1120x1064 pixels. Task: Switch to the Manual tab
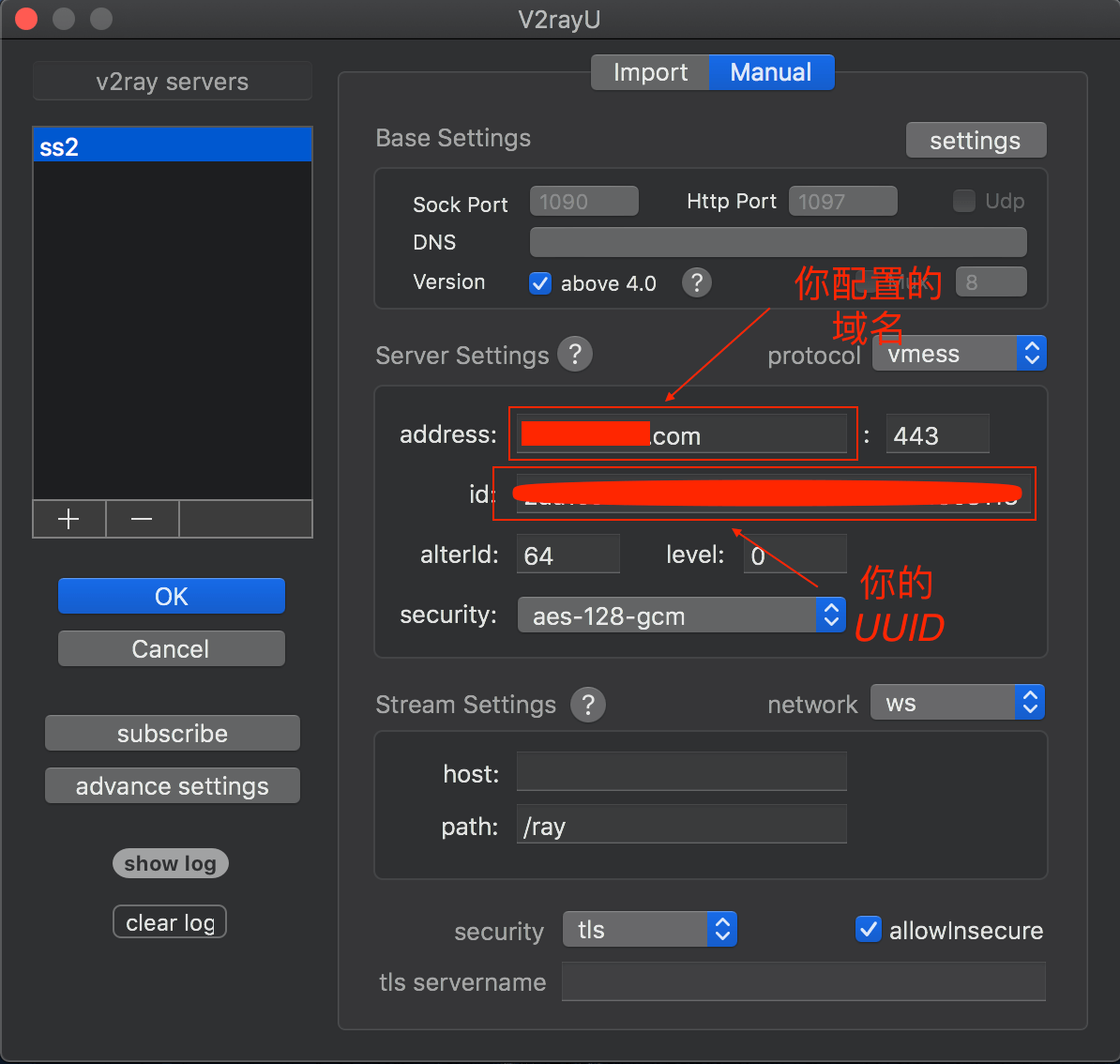[771, 72]
